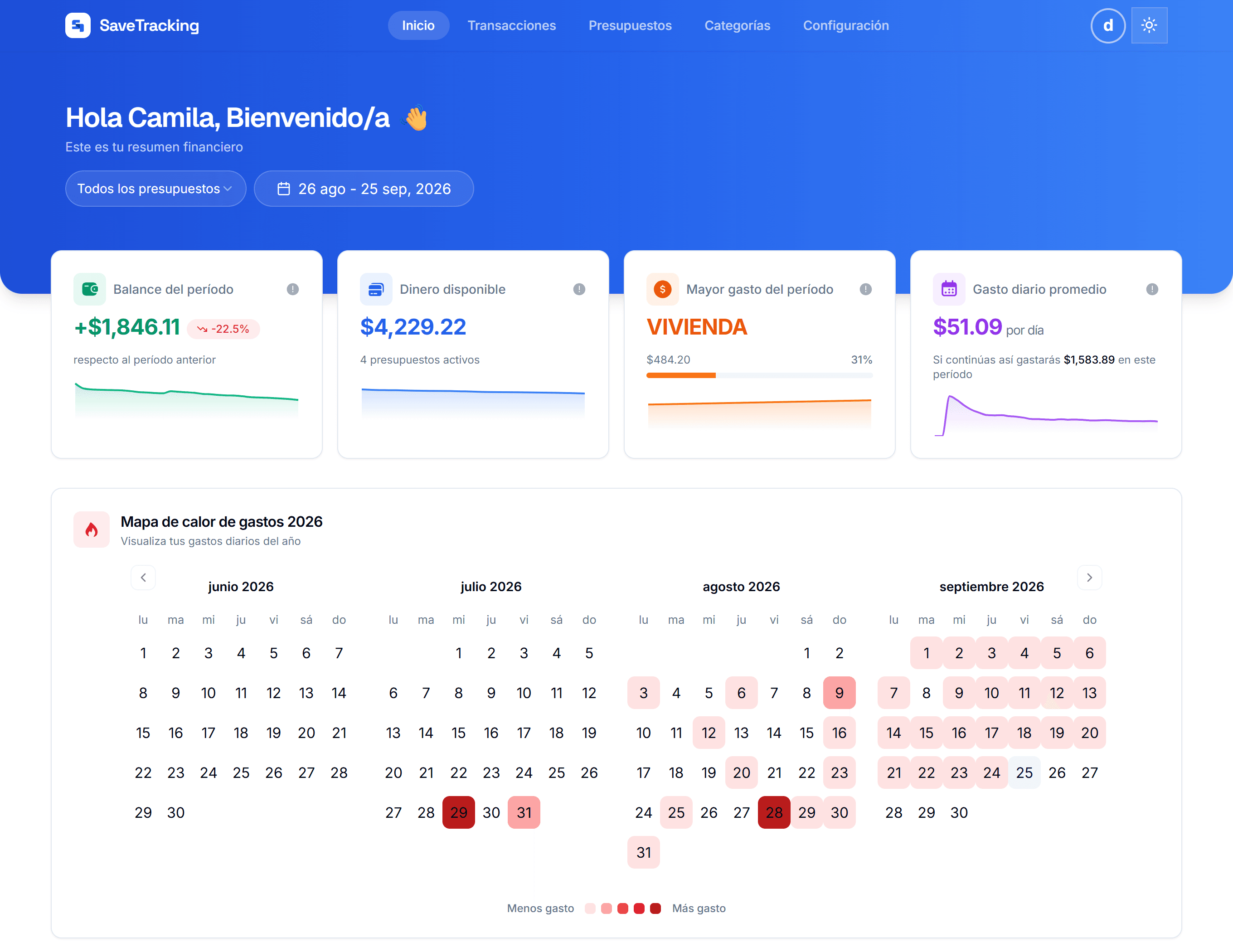1233x952 pixels.
Task: Go to next months with right chevron
Action: click(1090, 577)
